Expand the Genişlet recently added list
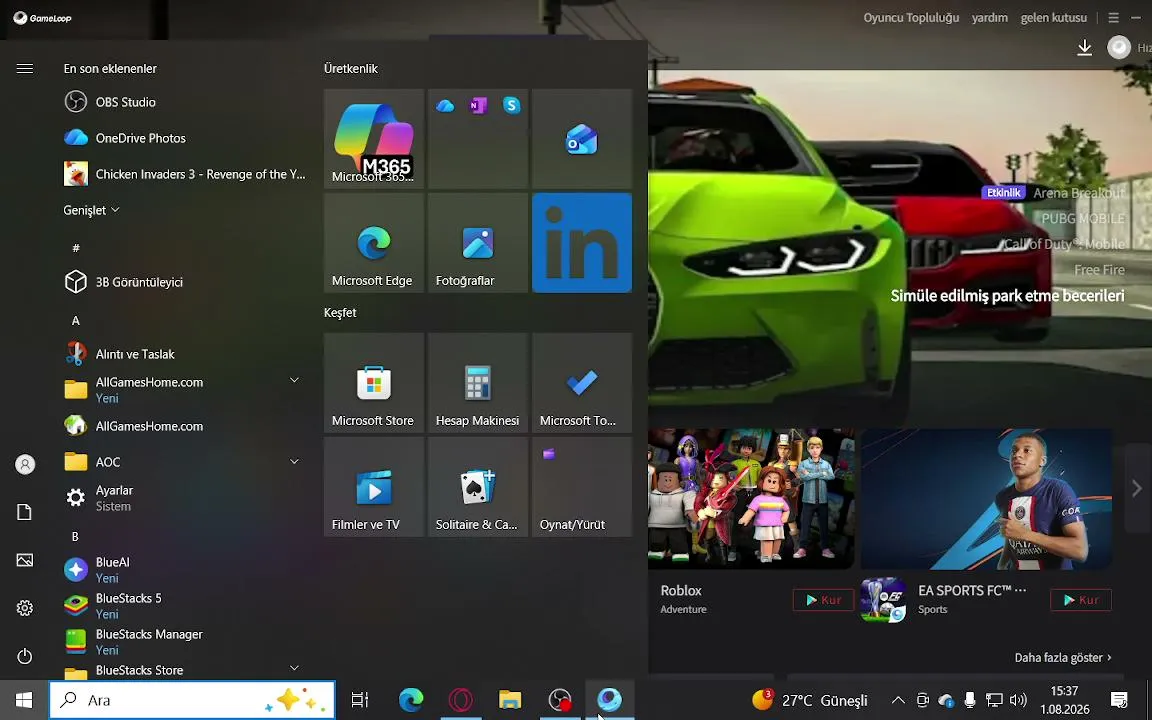The height and width of the screenshot is (720, 1152). click(x=91, y=210)
